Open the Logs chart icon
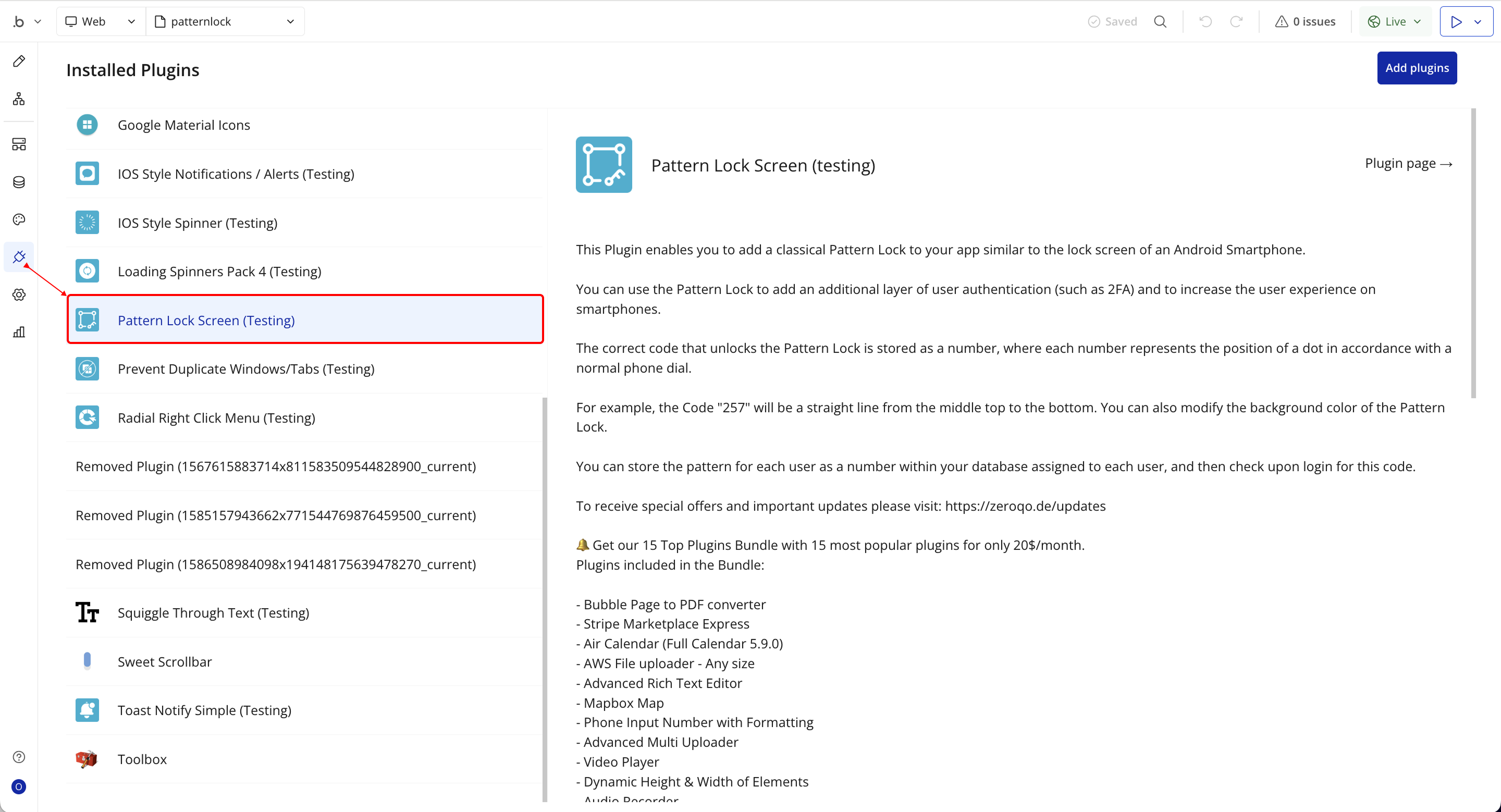 click(x=19, y=332)
